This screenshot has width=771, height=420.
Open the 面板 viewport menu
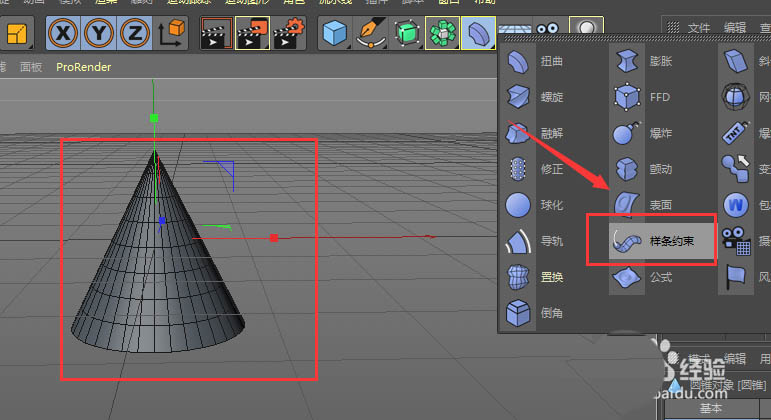coord(30,67)
